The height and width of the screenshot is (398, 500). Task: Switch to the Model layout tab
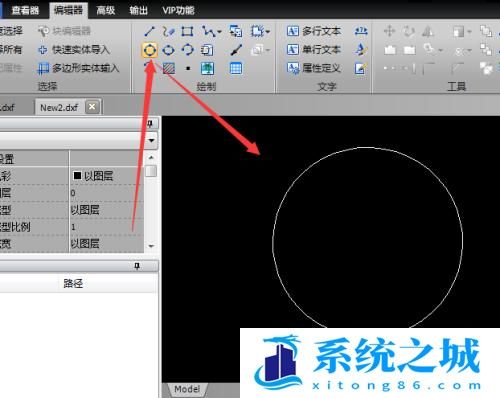pyautogui.click(x=187, y=389)
